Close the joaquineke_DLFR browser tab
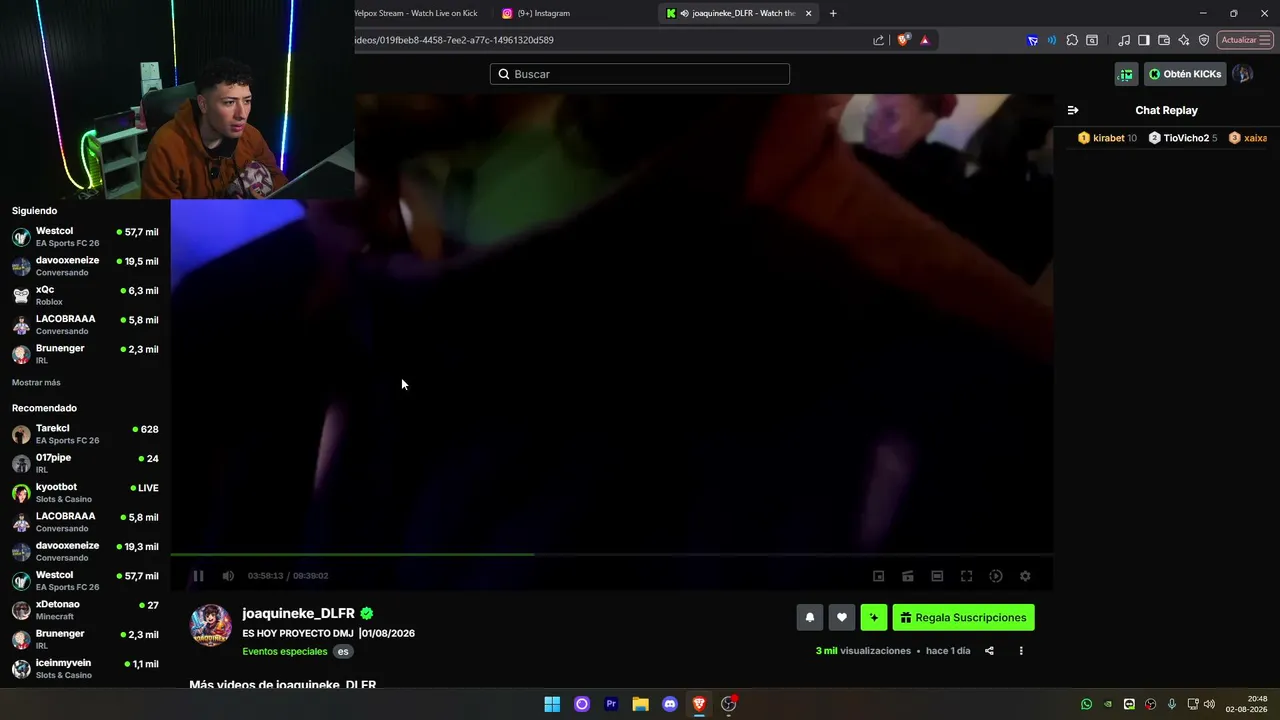The width and height of the screenshot is (1280, 720). pyautogui.click(x=808, y=13)
